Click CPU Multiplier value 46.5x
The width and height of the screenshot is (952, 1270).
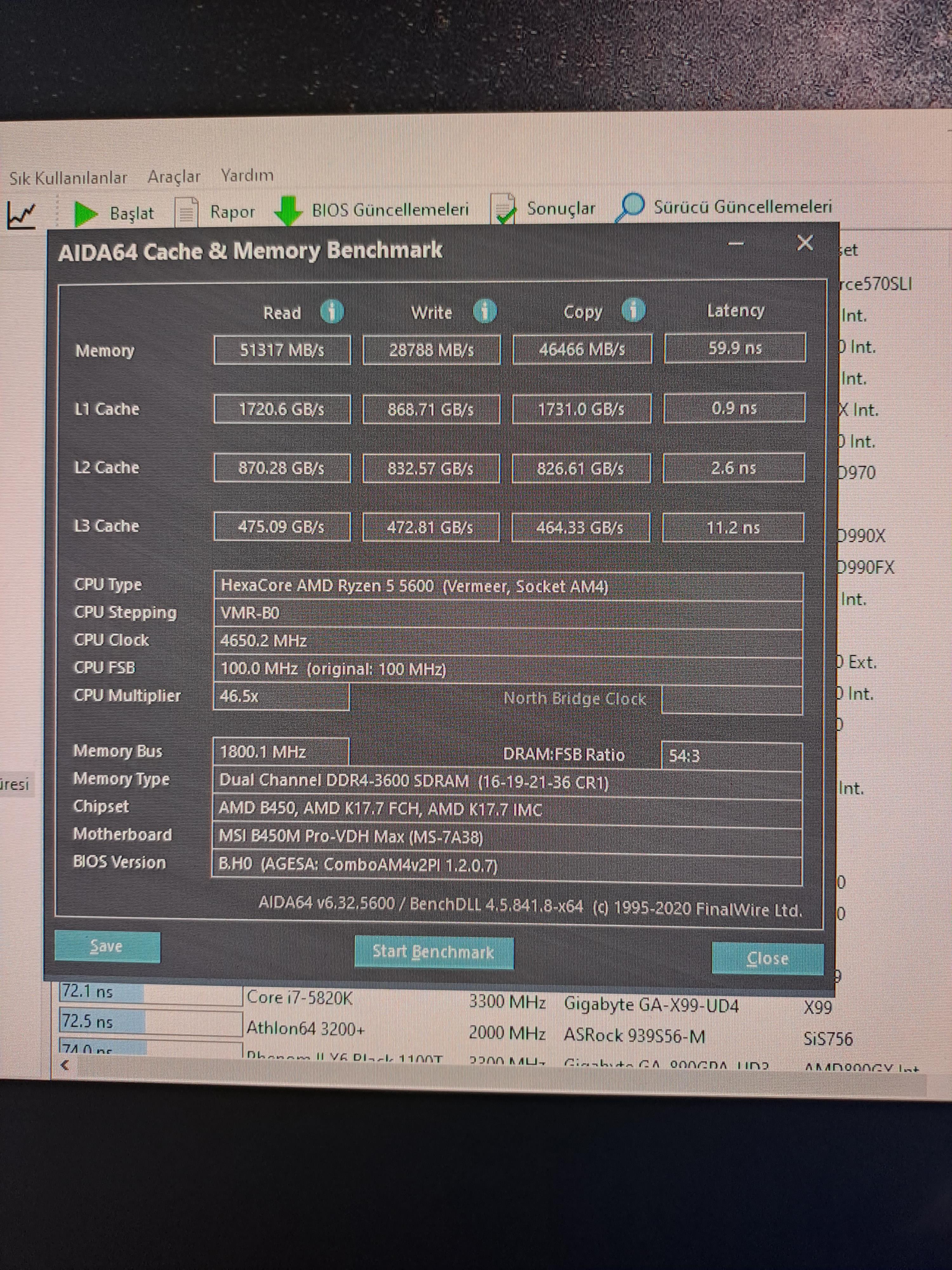coord(281,696)
